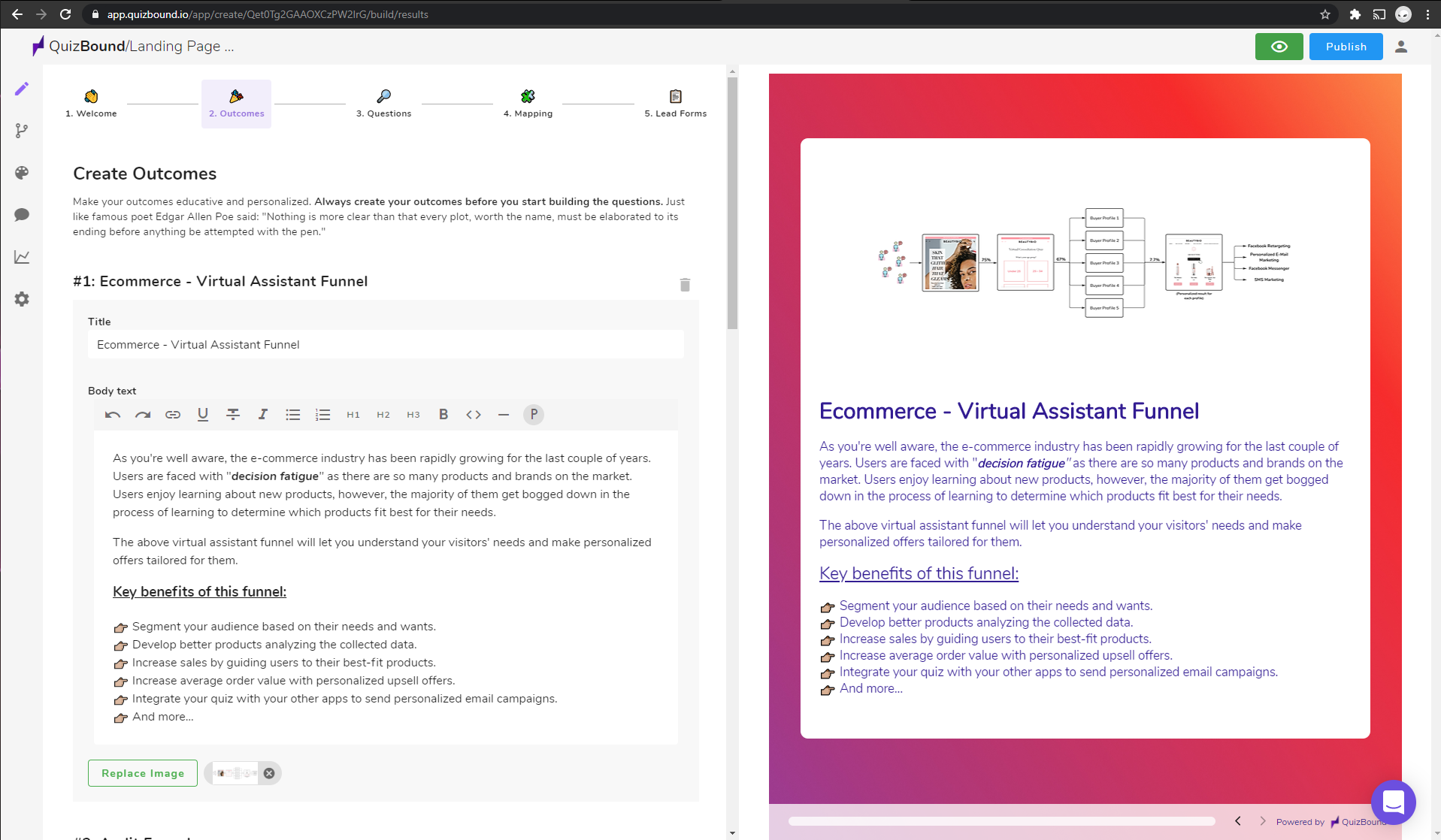Open the branching logic sidebar icon
This screenshot has height=840, width=1441.
click(22, 131)
